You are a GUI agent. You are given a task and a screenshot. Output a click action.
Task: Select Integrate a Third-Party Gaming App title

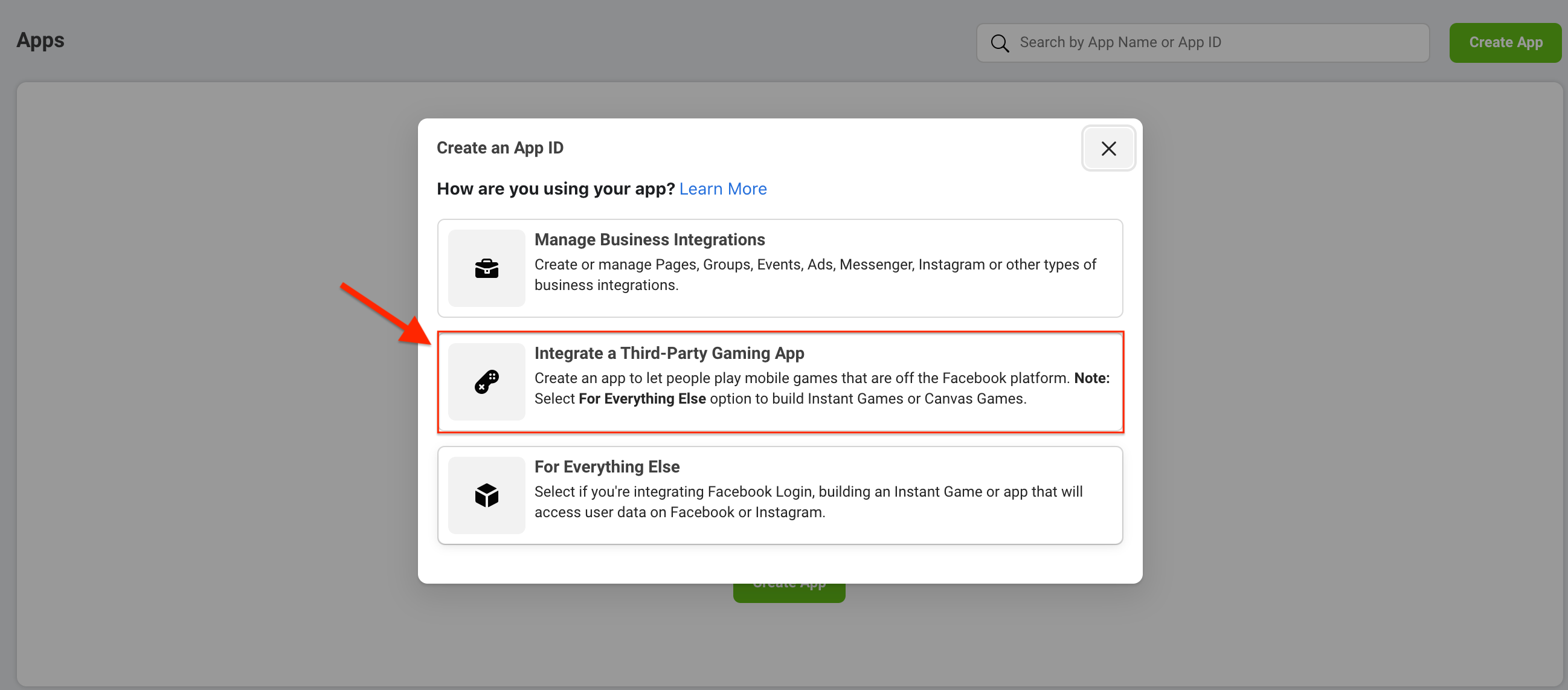tap(669, 353)
